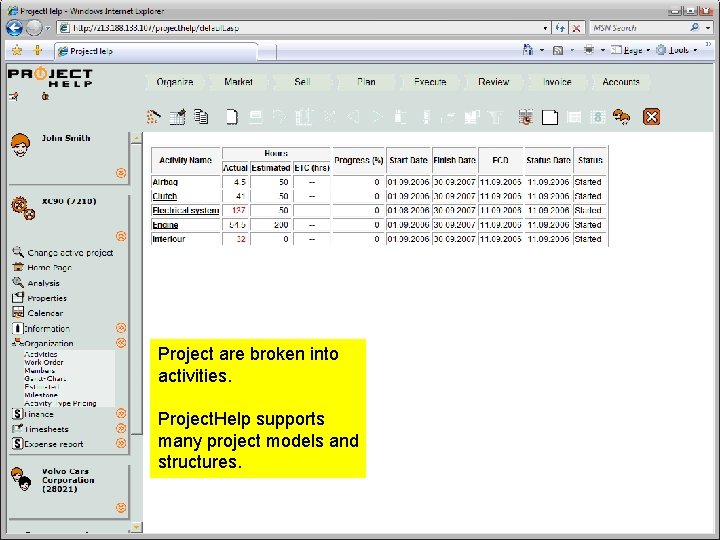This screenshot has height=540, width=720.
Task: Click the Change active project magnifier icon
Action: (18, 252)
